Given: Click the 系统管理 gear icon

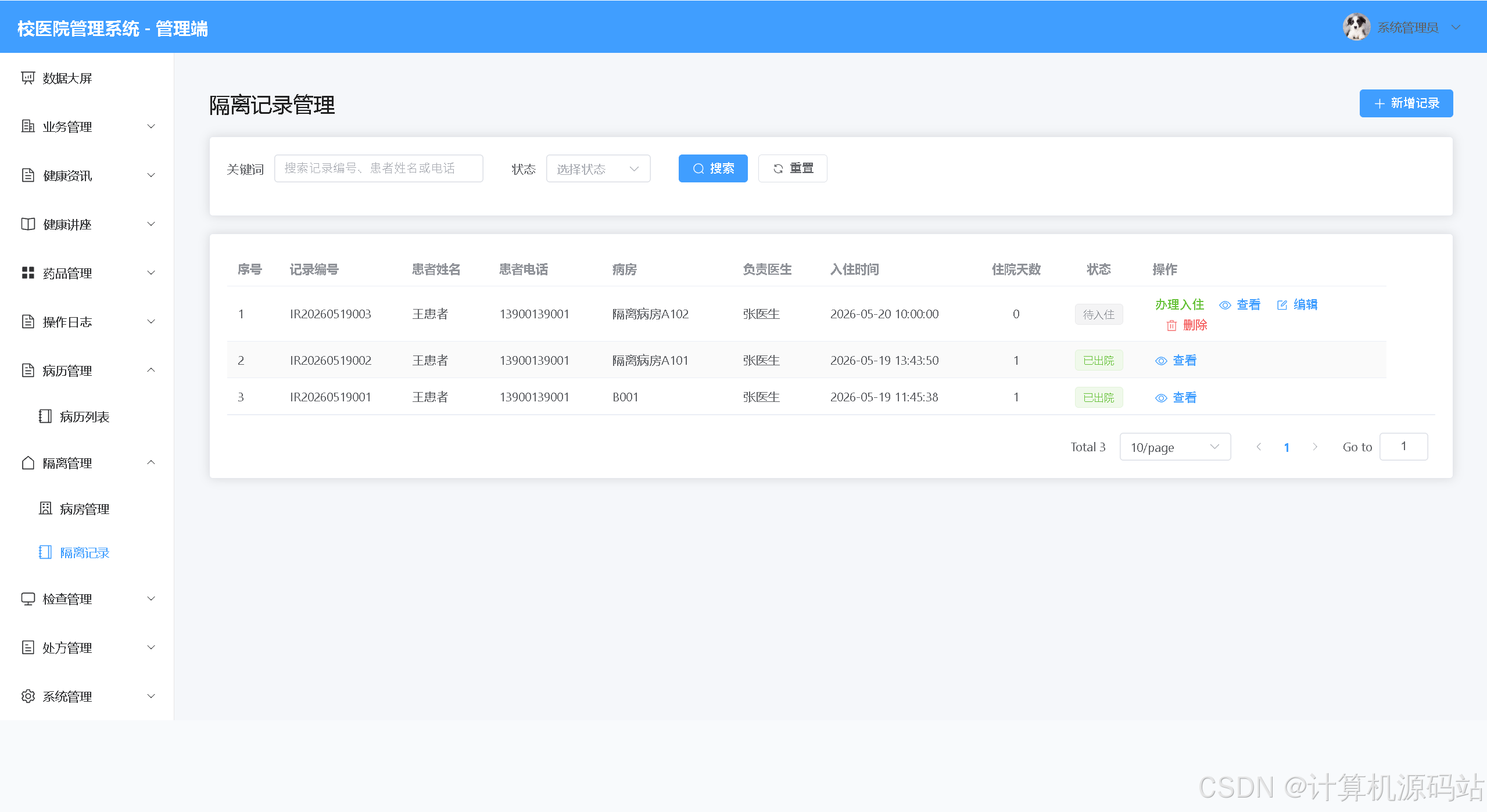Looking at the screenshot, I should click(x=28, y=696).
